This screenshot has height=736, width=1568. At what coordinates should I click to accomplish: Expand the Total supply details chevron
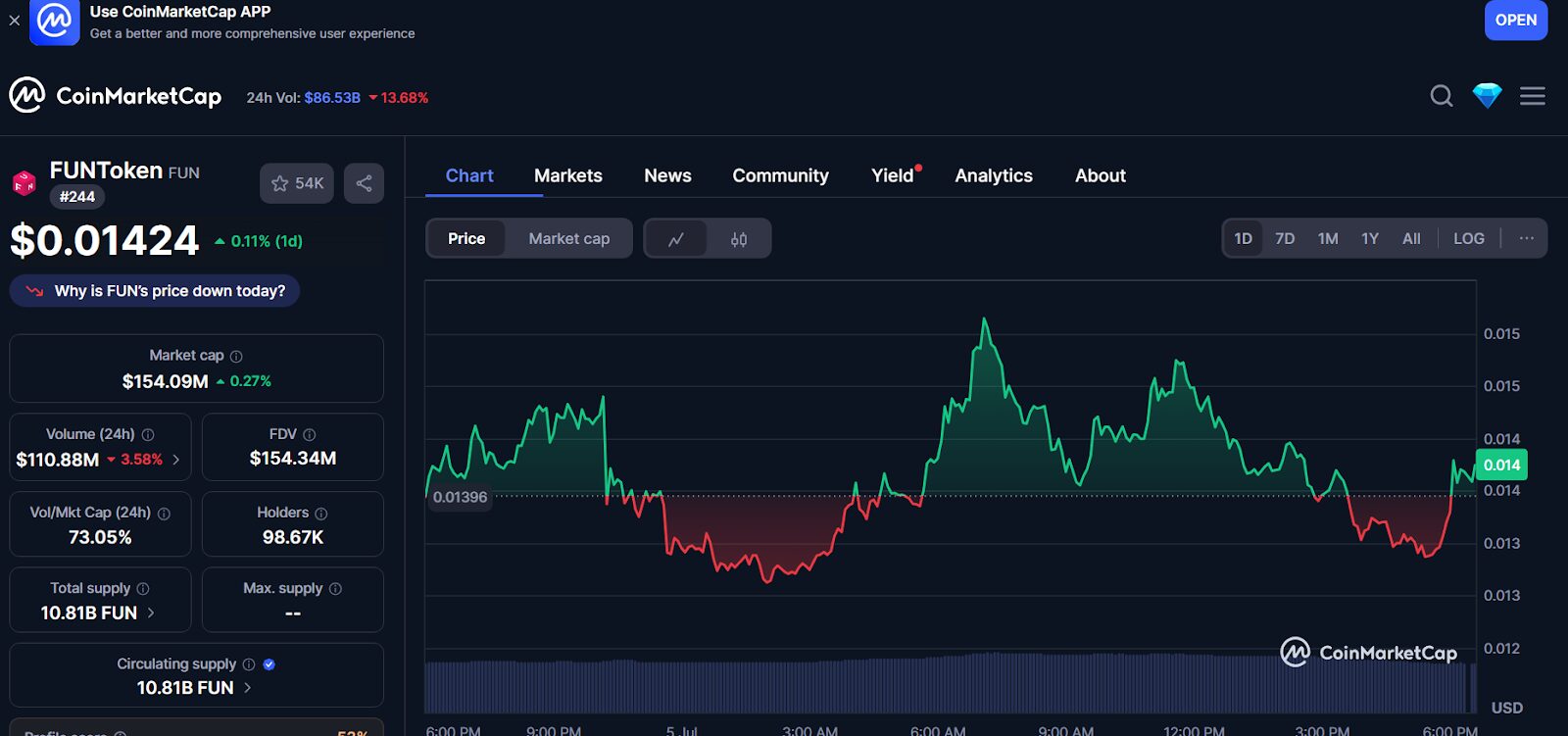pyautogui.click(x=151, y=613)
